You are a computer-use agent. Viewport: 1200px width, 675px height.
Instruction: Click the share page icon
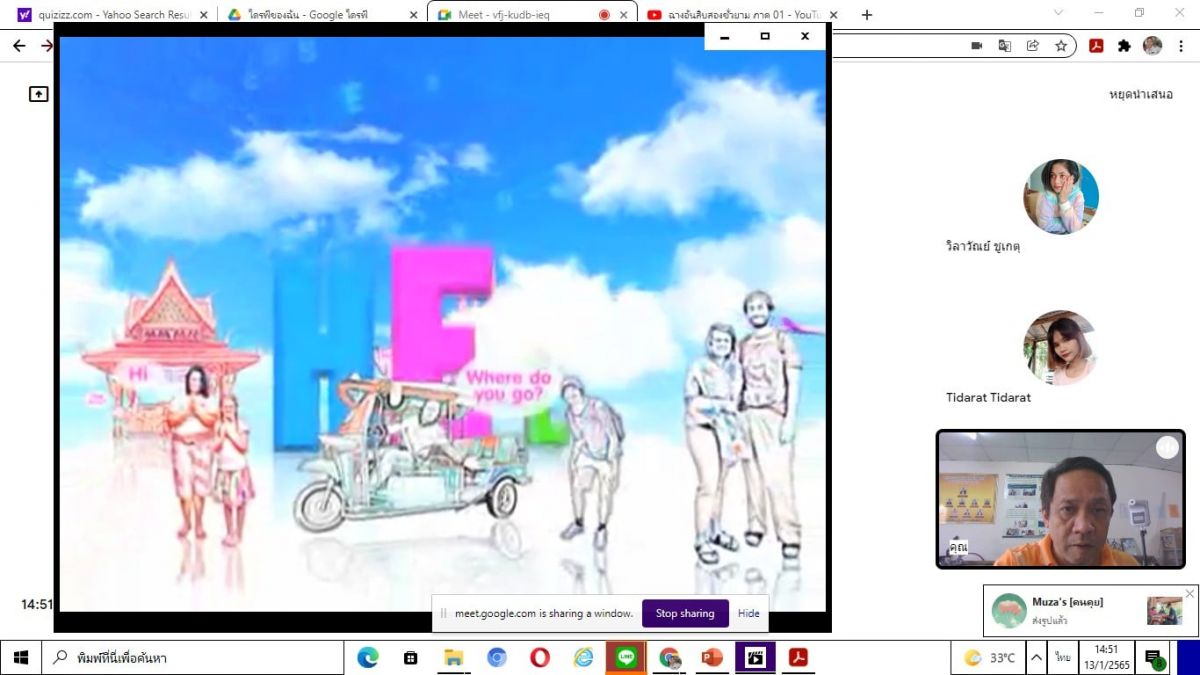click(x=1032, y=46)
